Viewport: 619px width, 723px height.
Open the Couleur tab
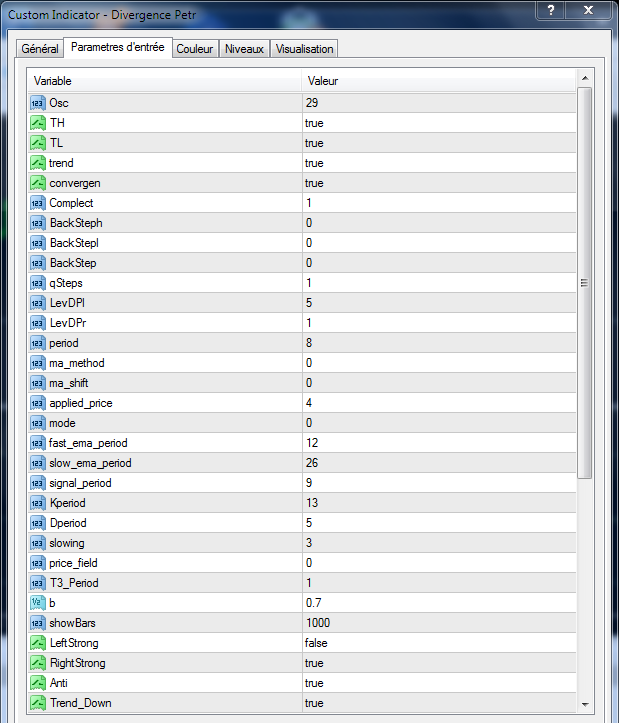click(x=195, y=49)
